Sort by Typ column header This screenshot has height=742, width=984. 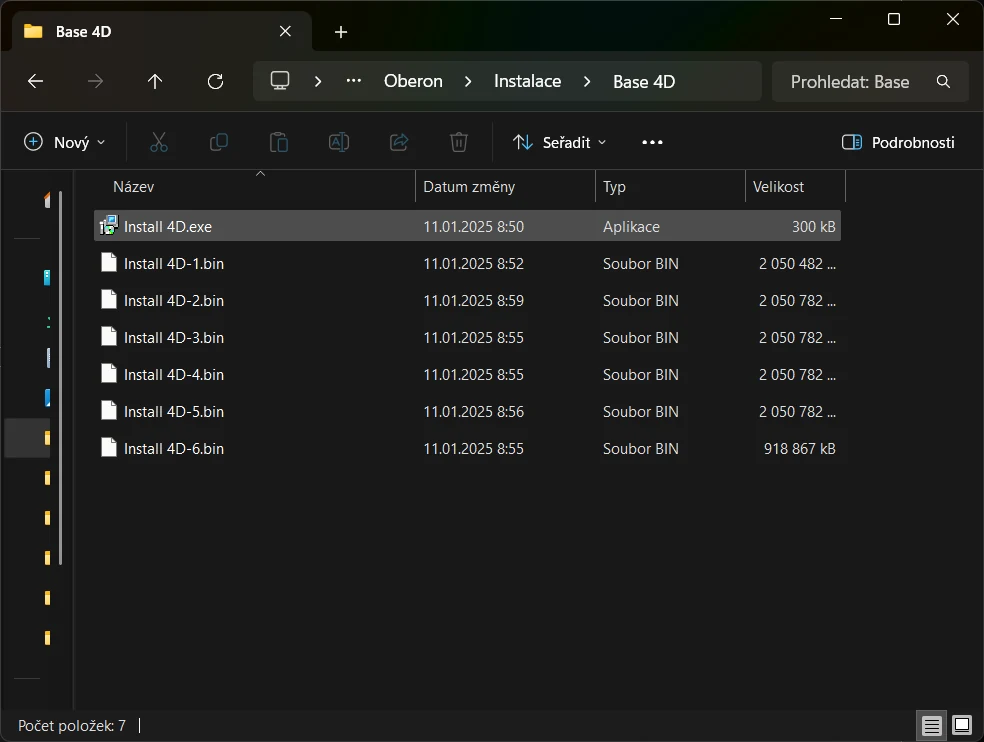pos(670,186)
